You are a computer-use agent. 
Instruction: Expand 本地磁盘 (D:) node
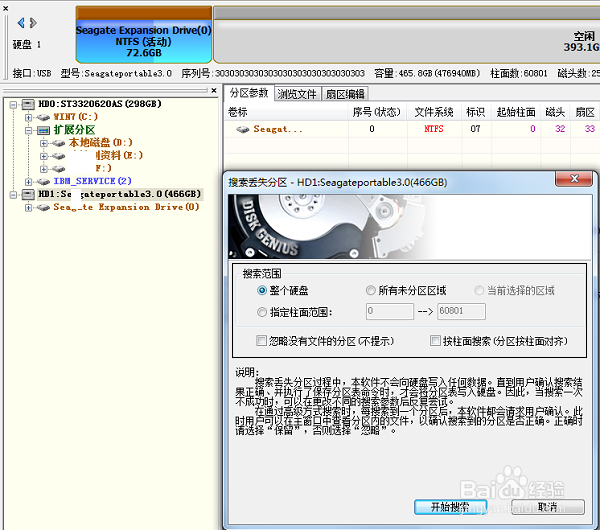tap(44, 143)
